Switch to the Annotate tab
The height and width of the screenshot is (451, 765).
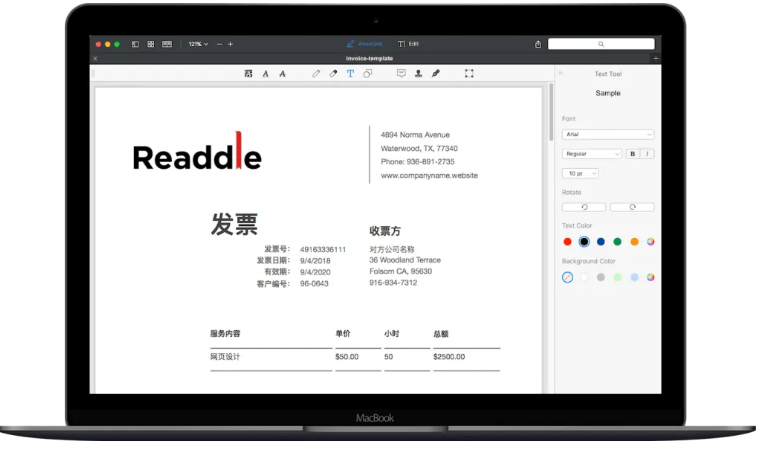click(x=364, y=44)
